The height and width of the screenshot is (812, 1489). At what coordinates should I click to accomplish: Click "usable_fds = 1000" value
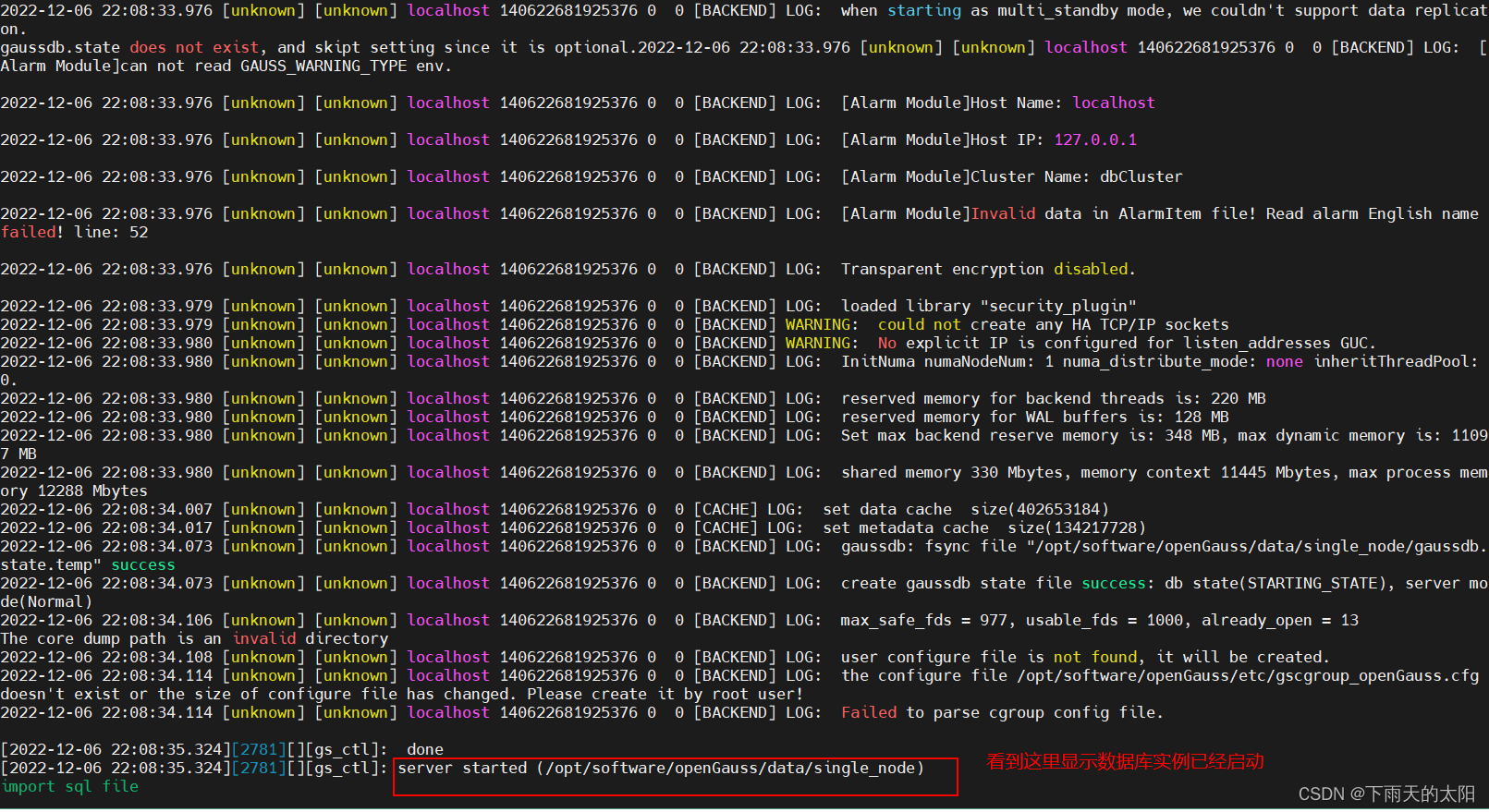click(1105, 621)
